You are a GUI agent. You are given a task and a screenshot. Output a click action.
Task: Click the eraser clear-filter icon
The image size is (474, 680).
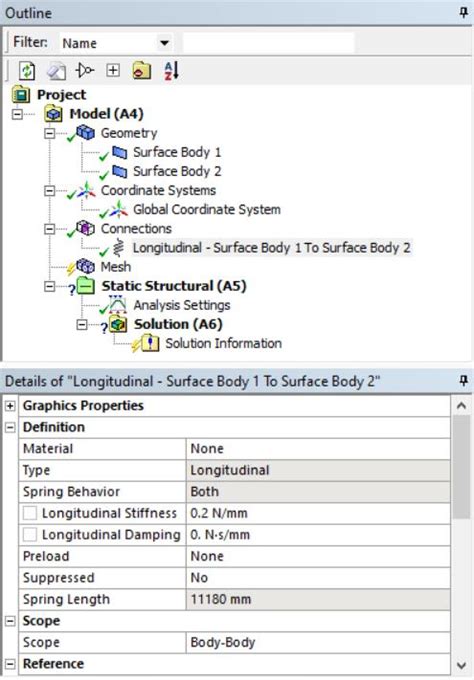(56, 71)
